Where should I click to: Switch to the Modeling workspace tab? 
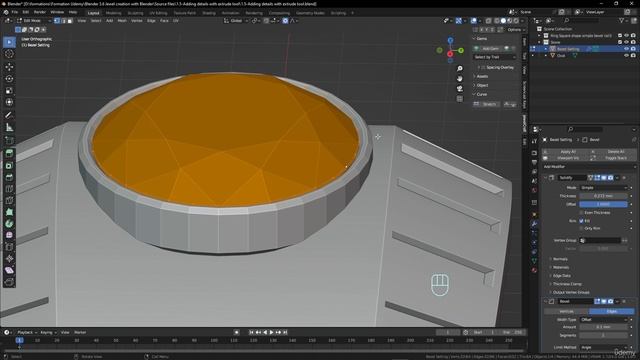point(113,13)
